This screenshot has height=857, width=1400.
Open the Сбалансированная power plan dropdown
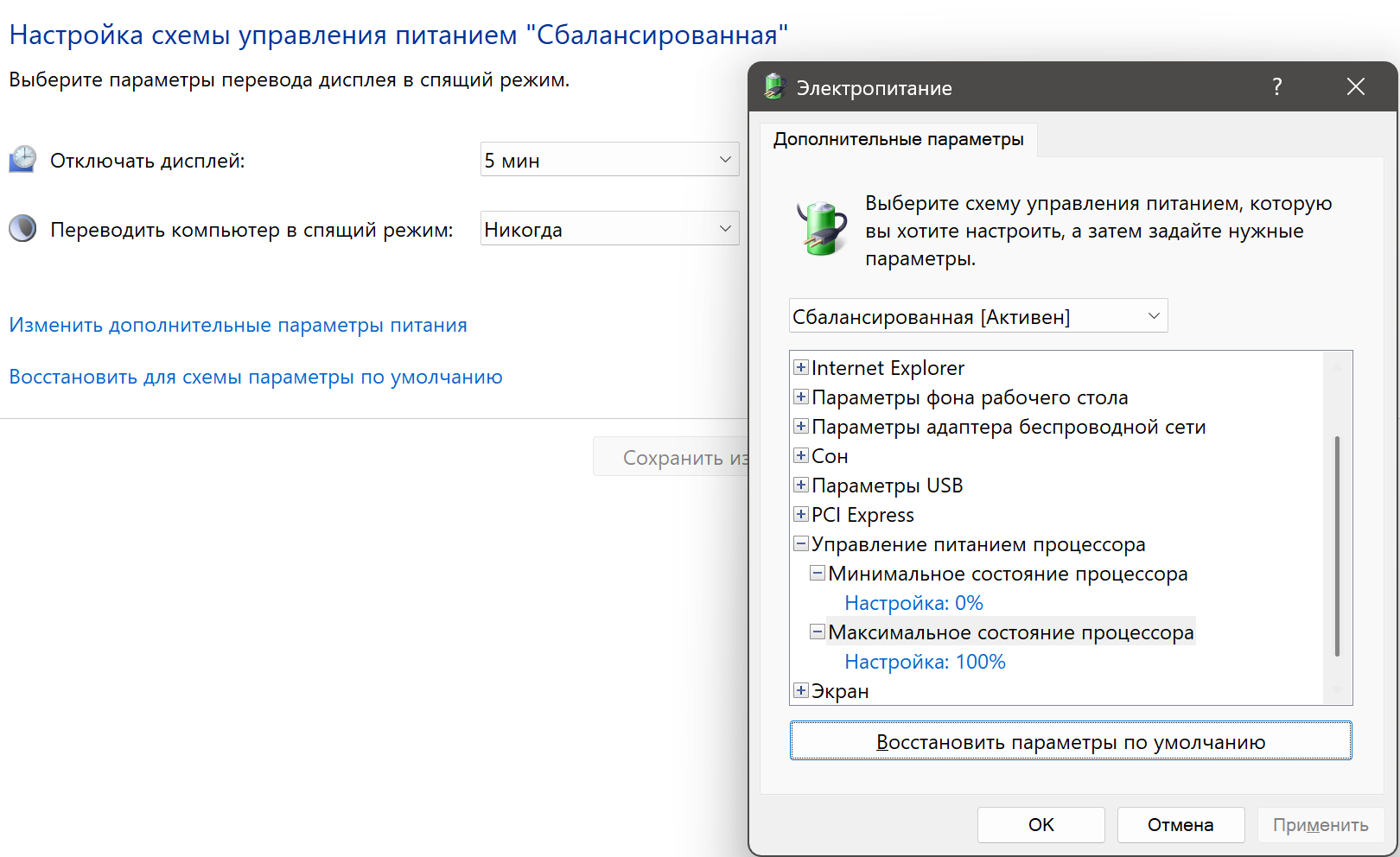[977, 316]
